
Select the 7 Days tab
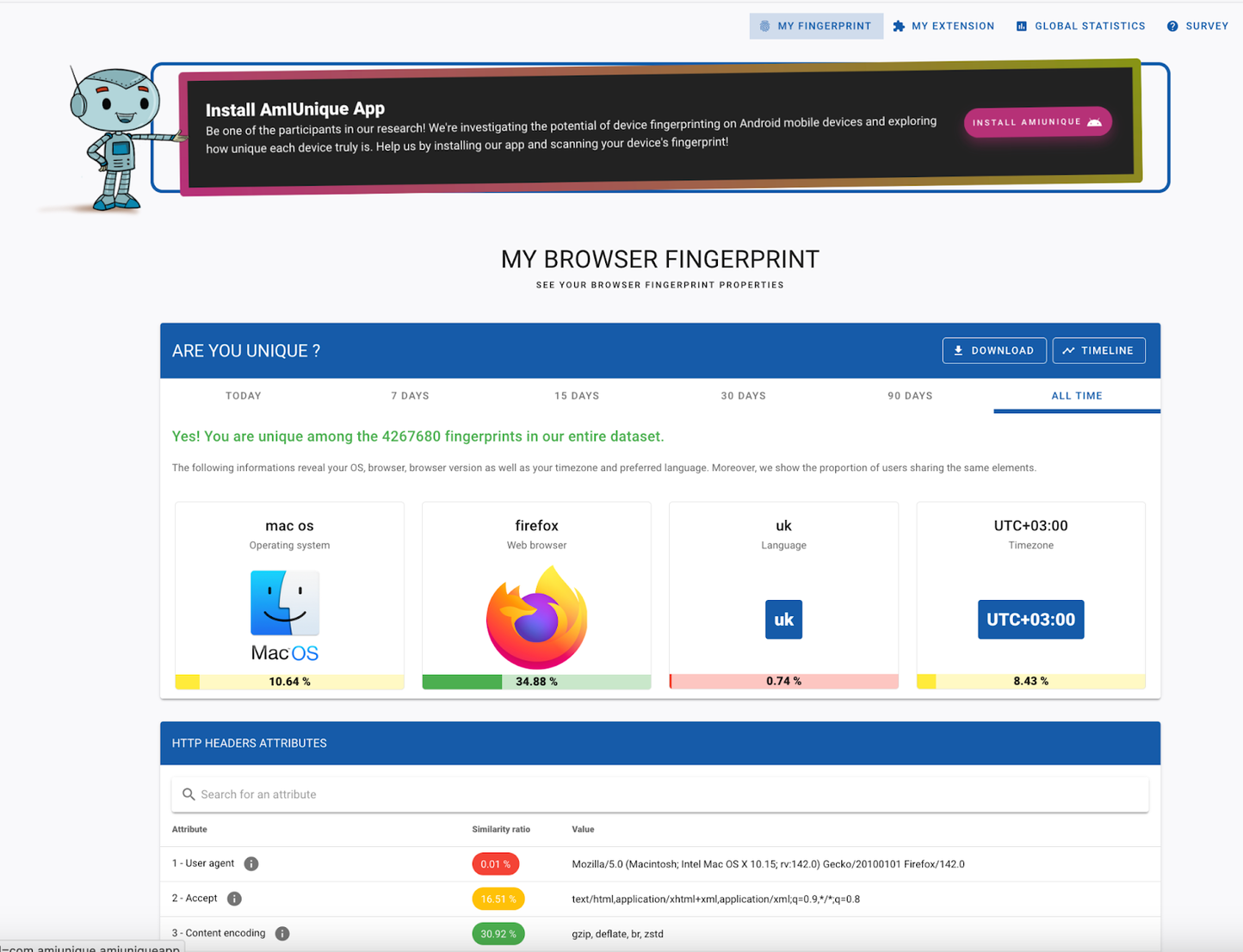click(x=410, y=396)
